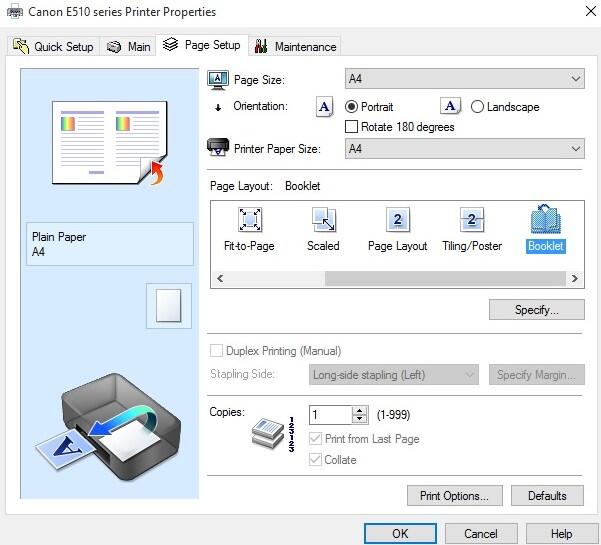Click the layout list right scroll arrow
Viewport: 601px width, 545px height.
tap(575, 278)
